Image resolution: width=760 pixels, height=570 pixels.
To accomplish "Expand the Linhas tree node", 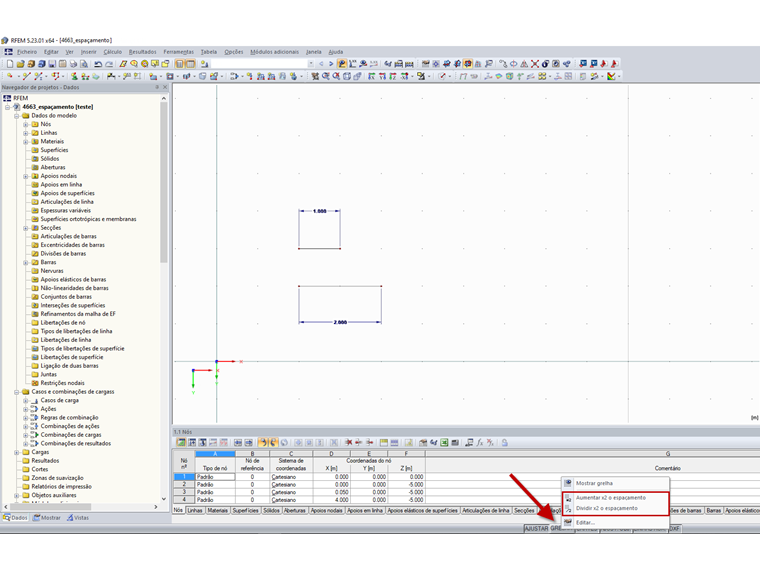I will tap(26, 133).
